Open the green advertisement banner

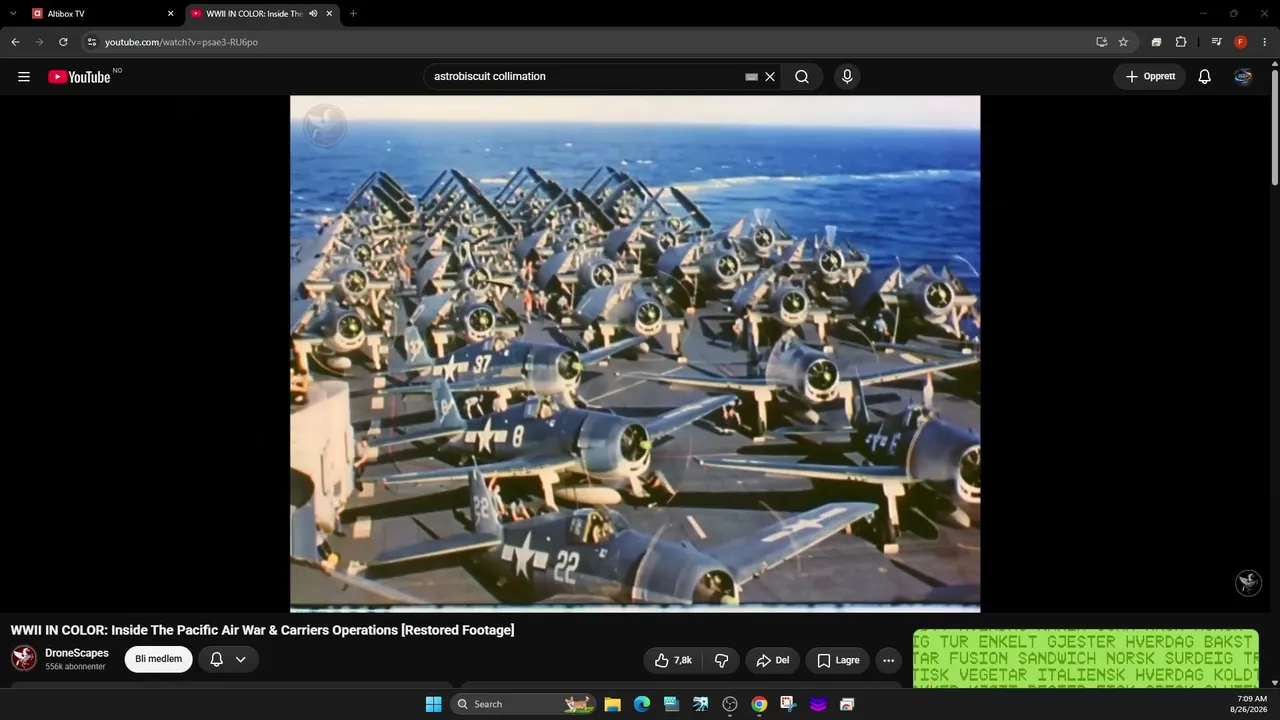[x=1086, y=659]
